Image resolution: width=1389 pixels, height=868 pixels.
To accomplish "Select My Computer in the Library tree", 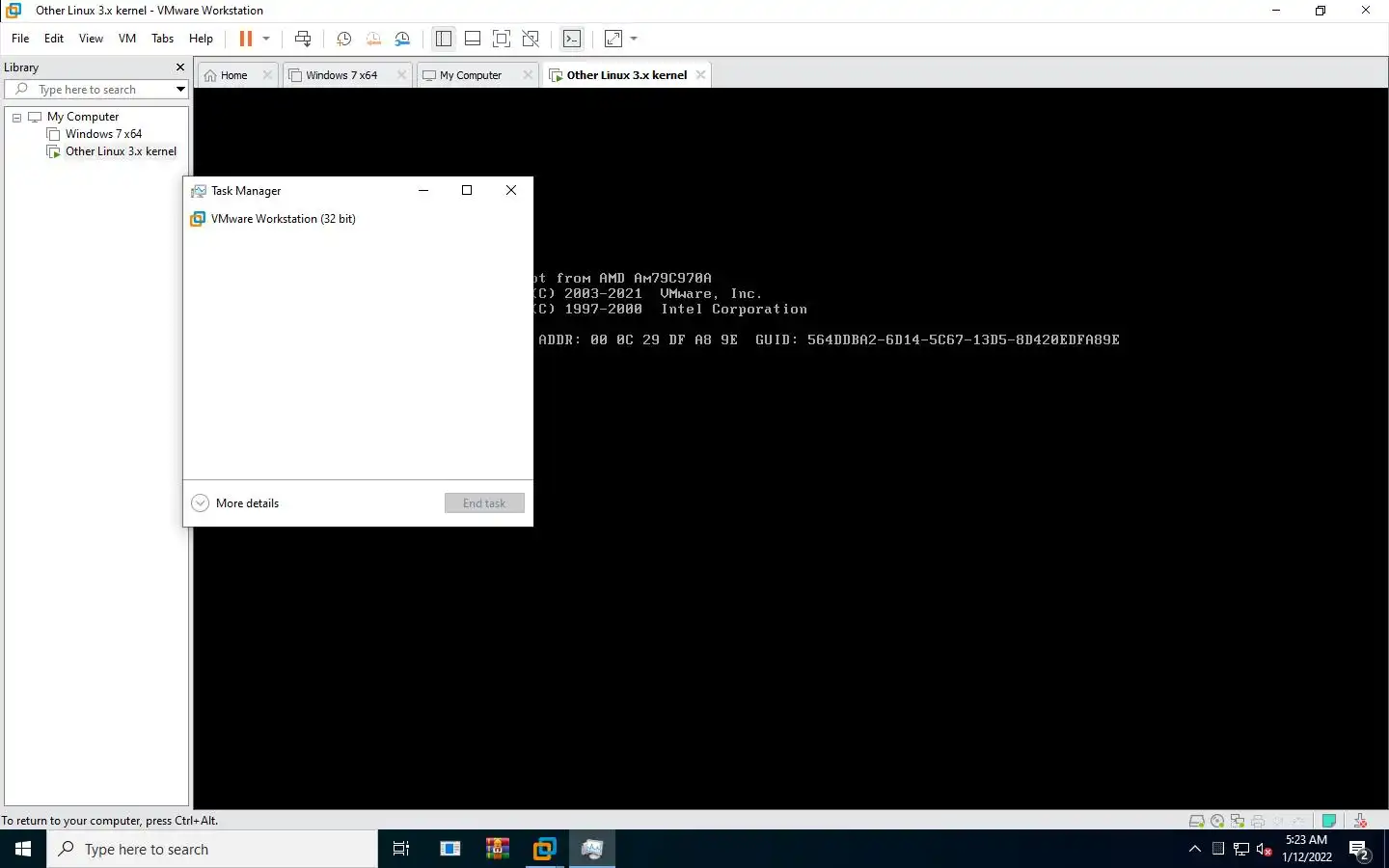I will [x=83, y=117].
